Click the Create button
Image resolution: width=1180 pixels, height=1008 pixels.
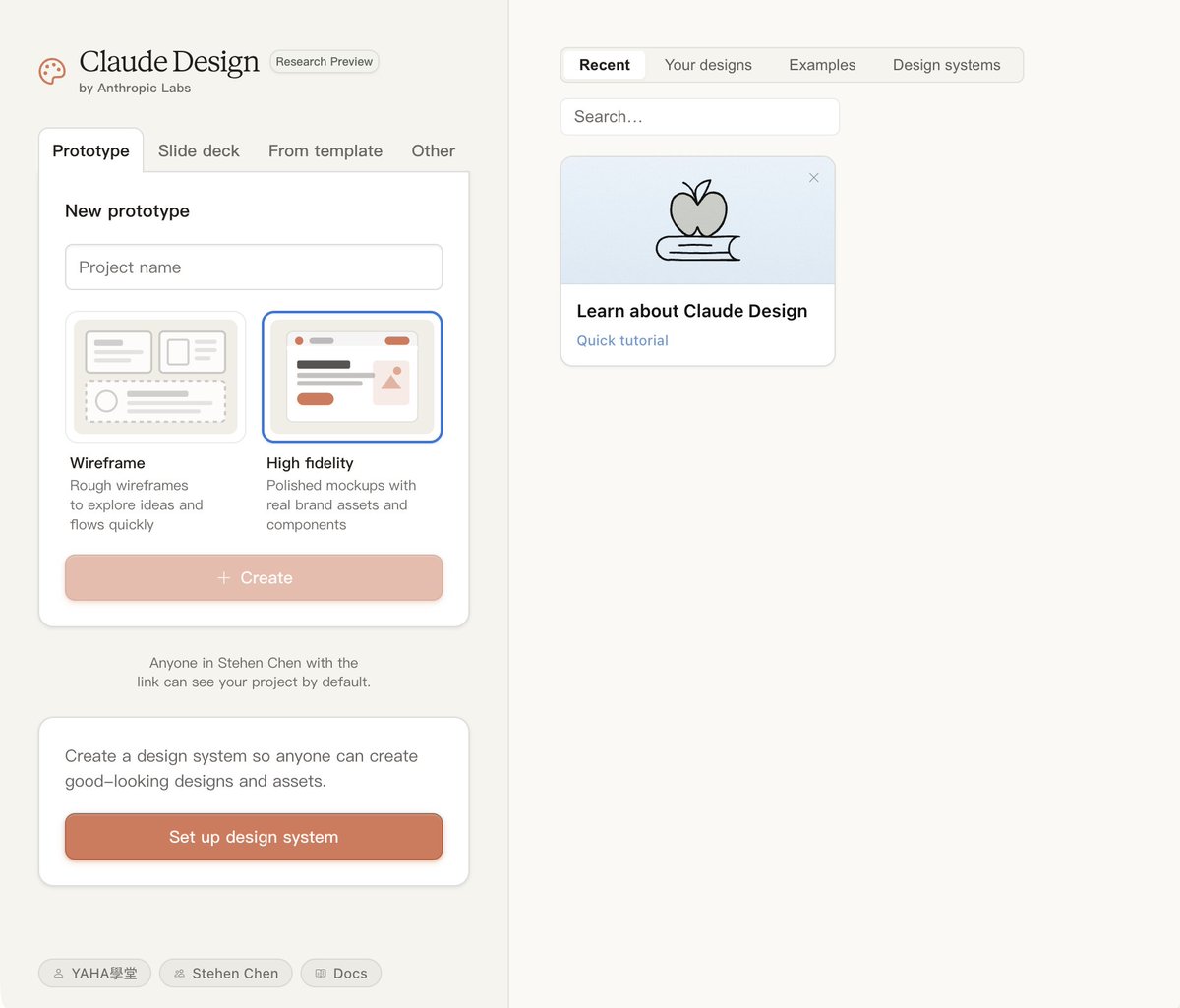[x=254, y=578]
